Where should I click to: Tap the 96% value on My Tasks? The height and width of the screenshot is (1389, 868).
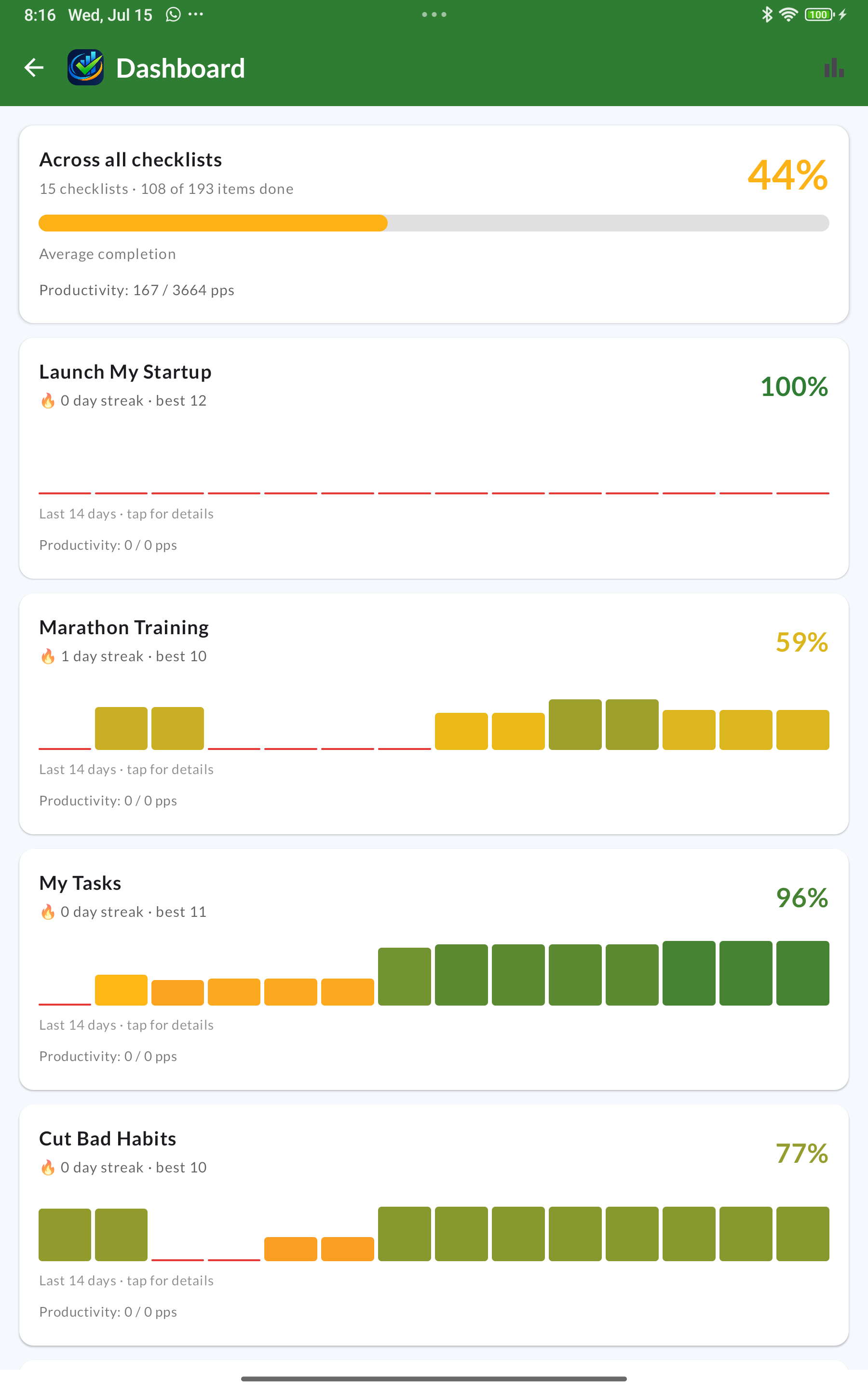click(802, 897)
